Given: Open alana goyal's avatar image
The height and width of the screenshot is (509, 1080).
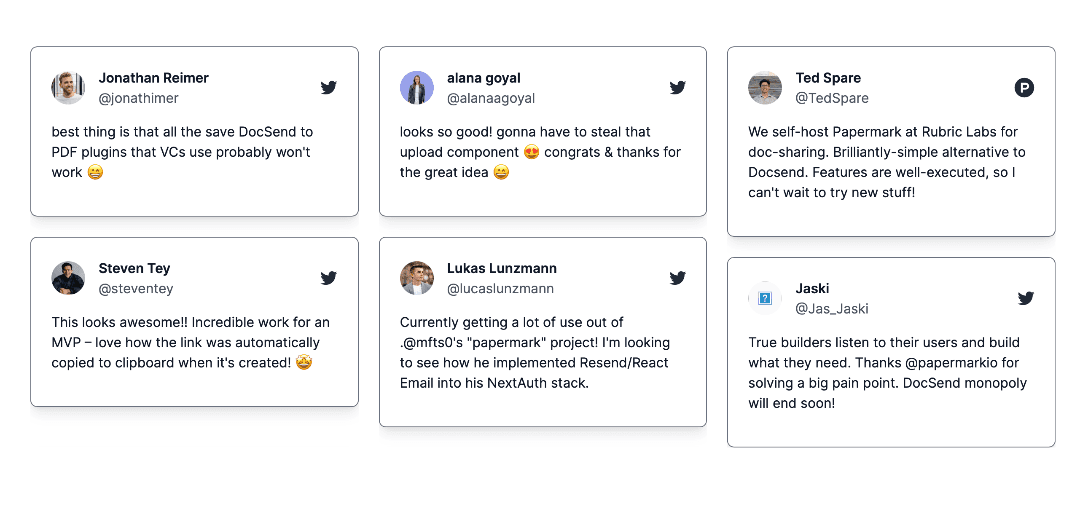Looking at the screenshot, I should point(417,88).
